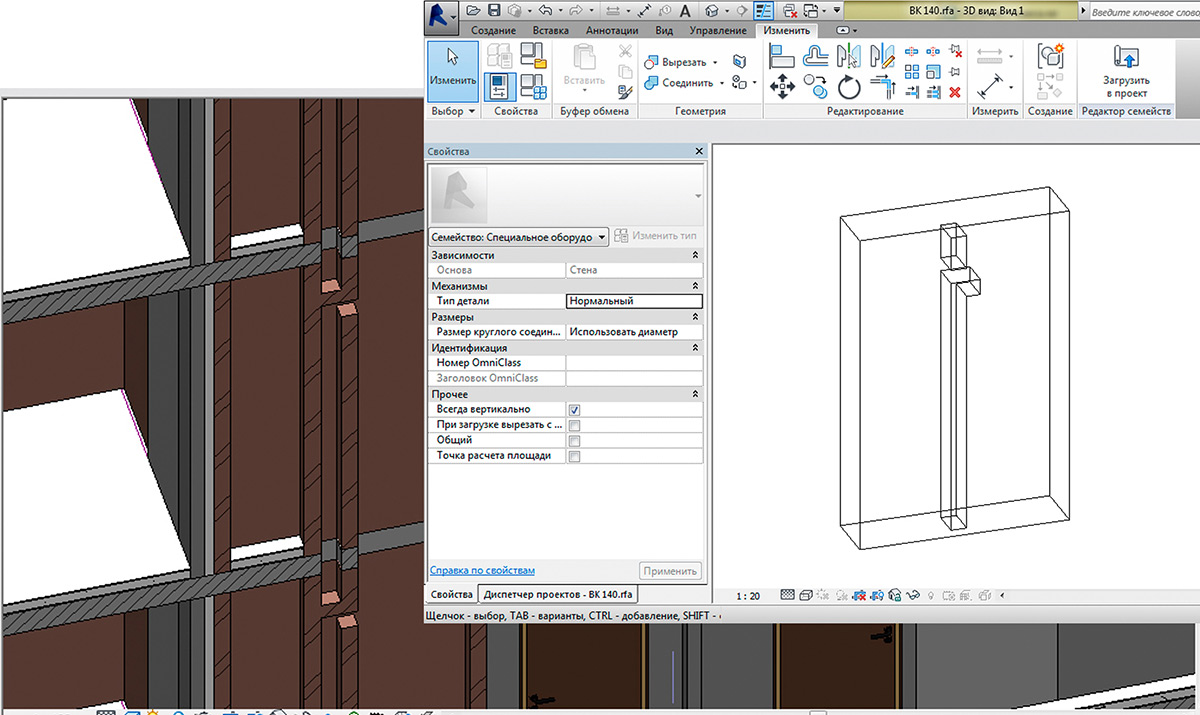Click the Pin element icon
This screenshot has height=715, width=1200.
point(955,71)
